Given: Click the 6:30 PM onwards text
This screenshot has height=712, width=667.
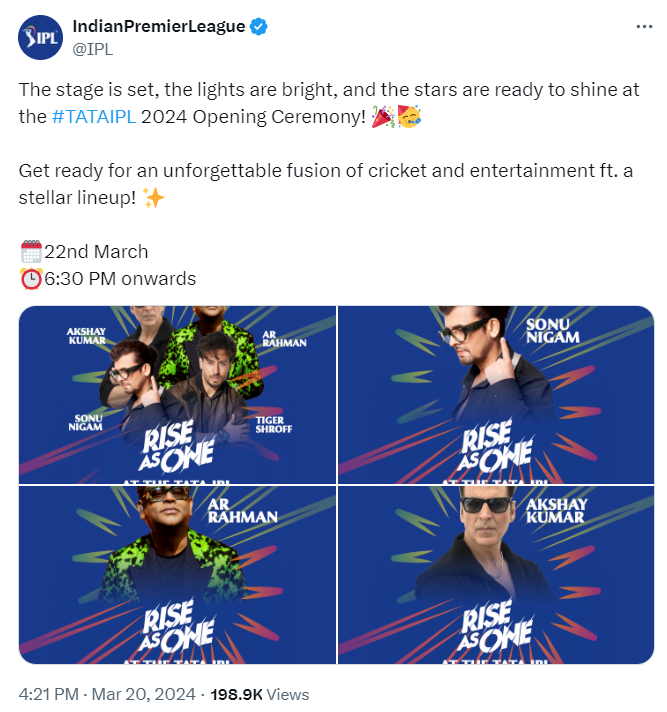Looking at the screenshot, I should coord(120,279).
